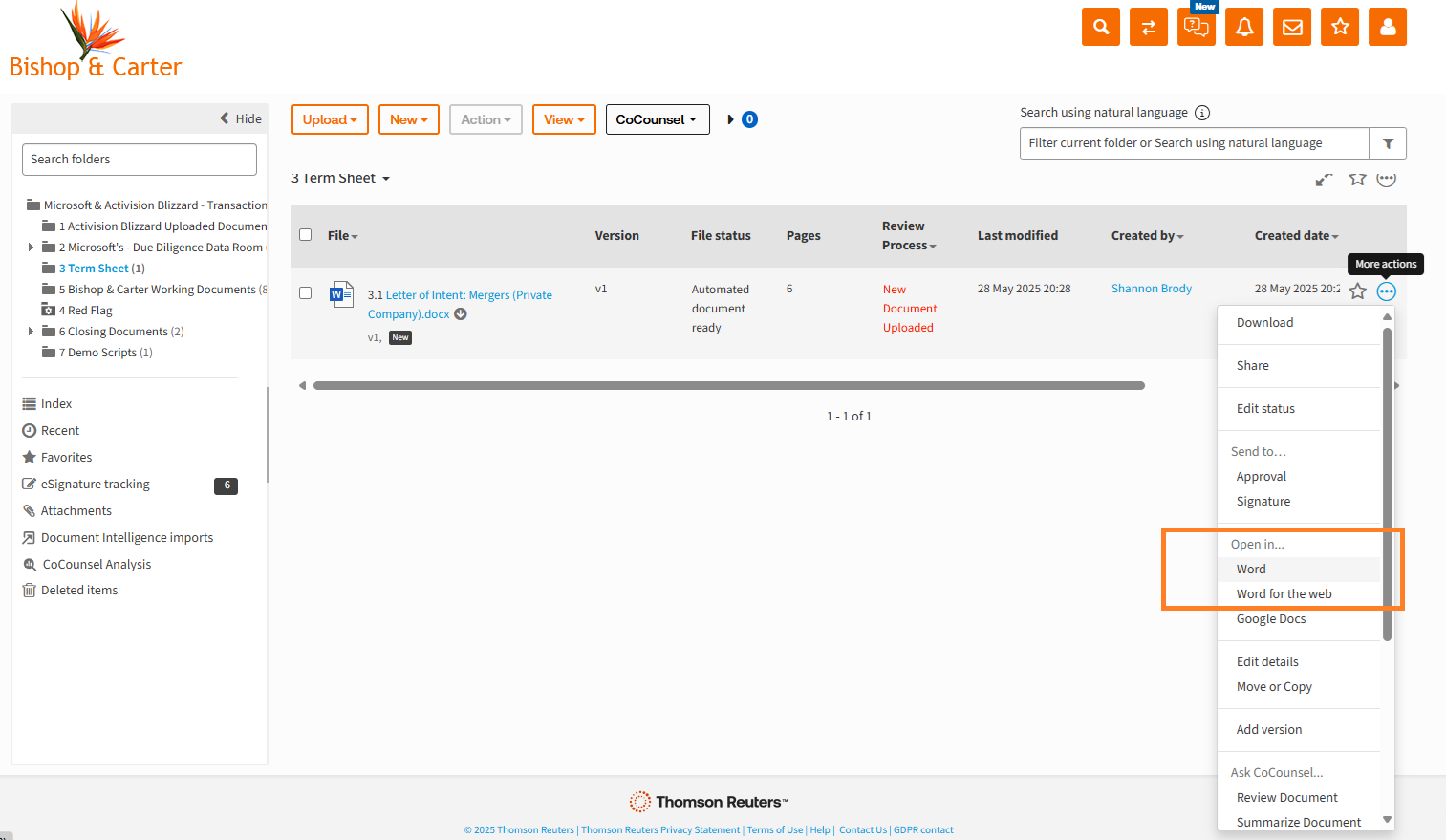The image size is (1446, 840).
Task: Open the New dropdown button
Action: [x=409, y=119]
